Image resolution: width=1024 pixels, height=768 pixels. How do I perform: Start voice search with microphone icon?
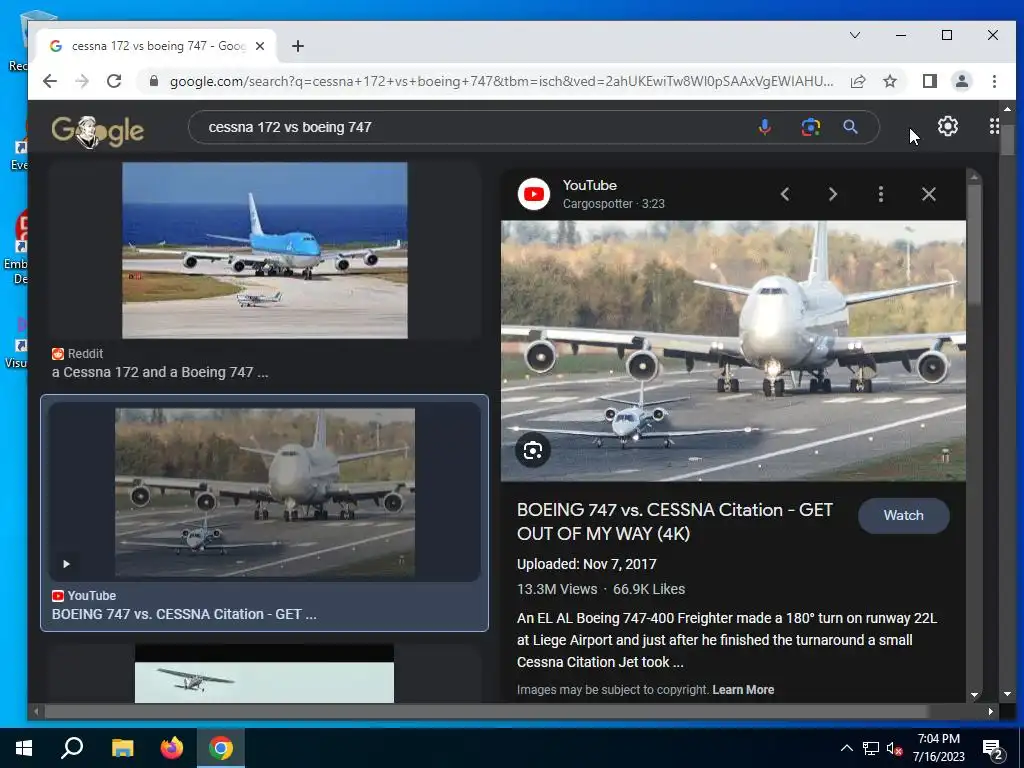[765, 127]
